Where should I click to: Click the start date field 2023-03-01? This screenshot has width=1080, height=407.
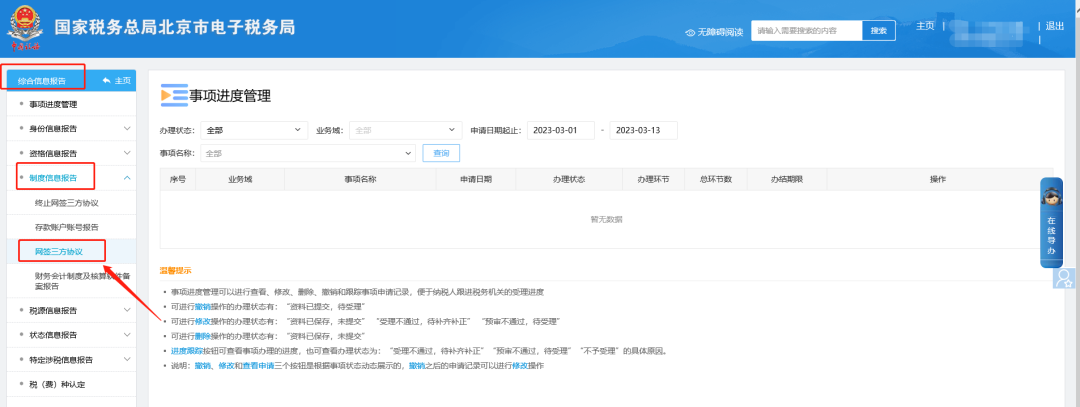pos(560,130)
